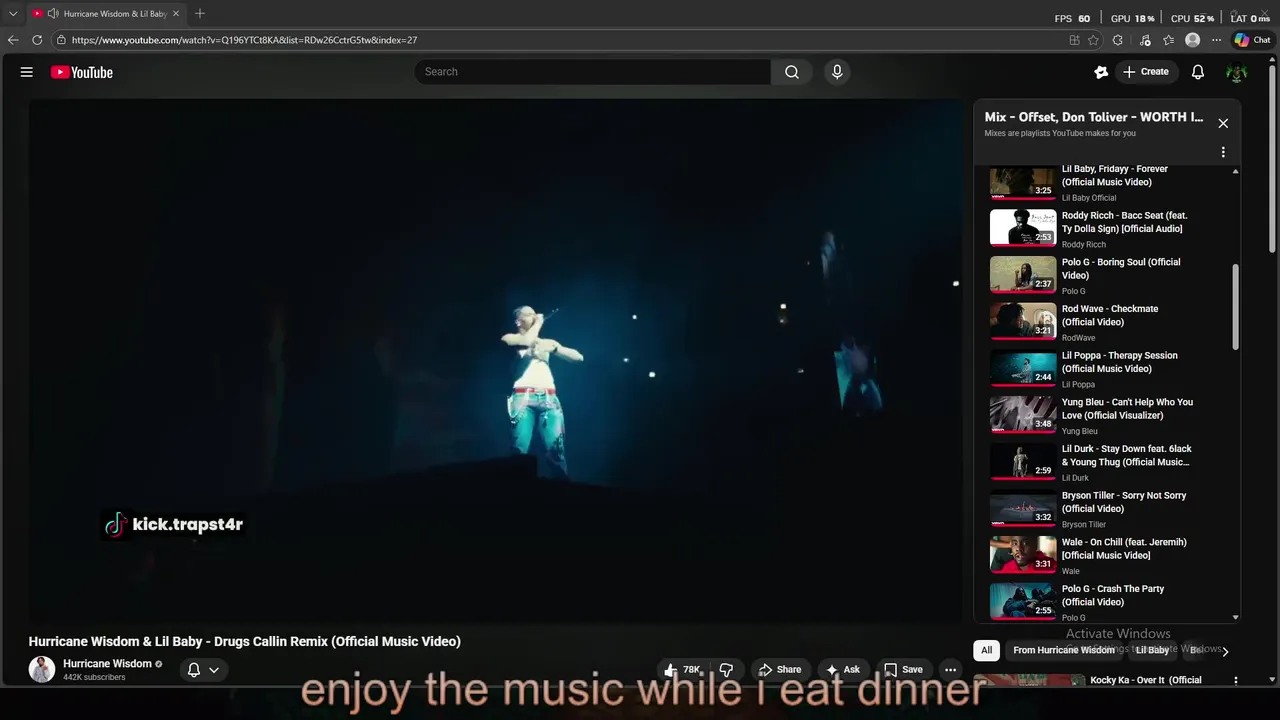The height and width of the screenshot is (720, 1280).
Task: Play Kocky Ka - Over It
Action: coord(1146,680)
